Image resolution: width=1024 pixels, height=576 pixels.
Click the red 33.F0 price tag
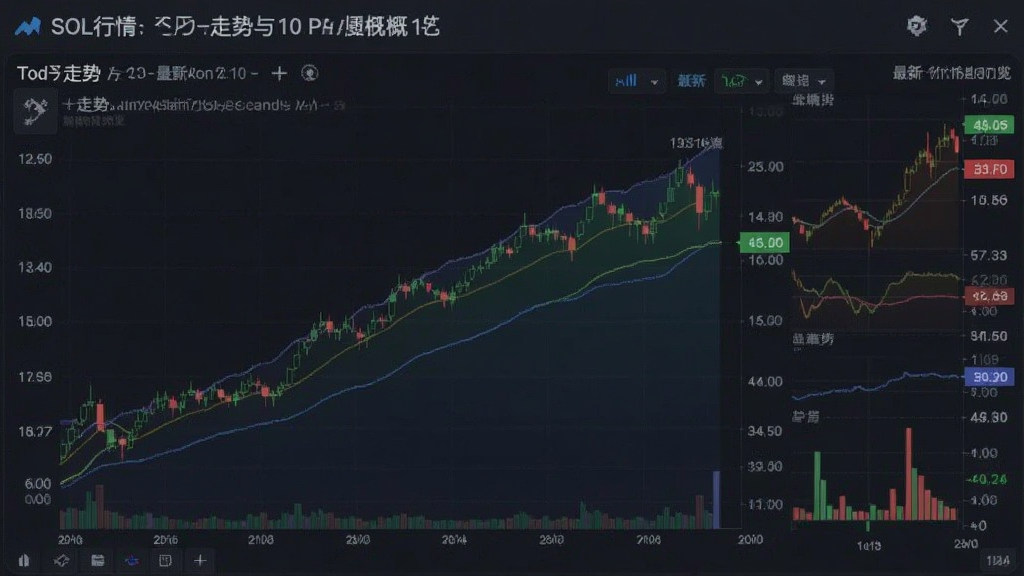(989, 169)
